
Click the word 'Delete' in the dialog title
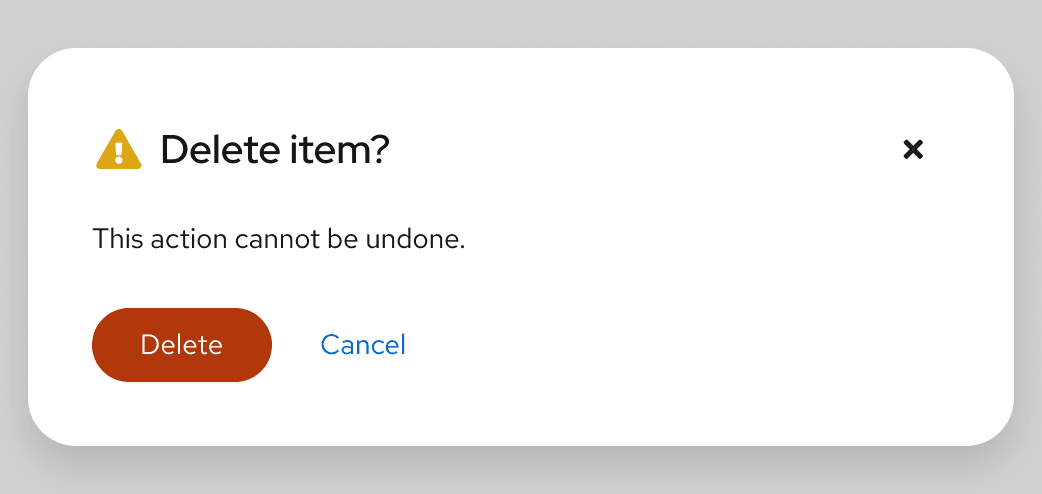pyautogui.click(x=219, y=151)
